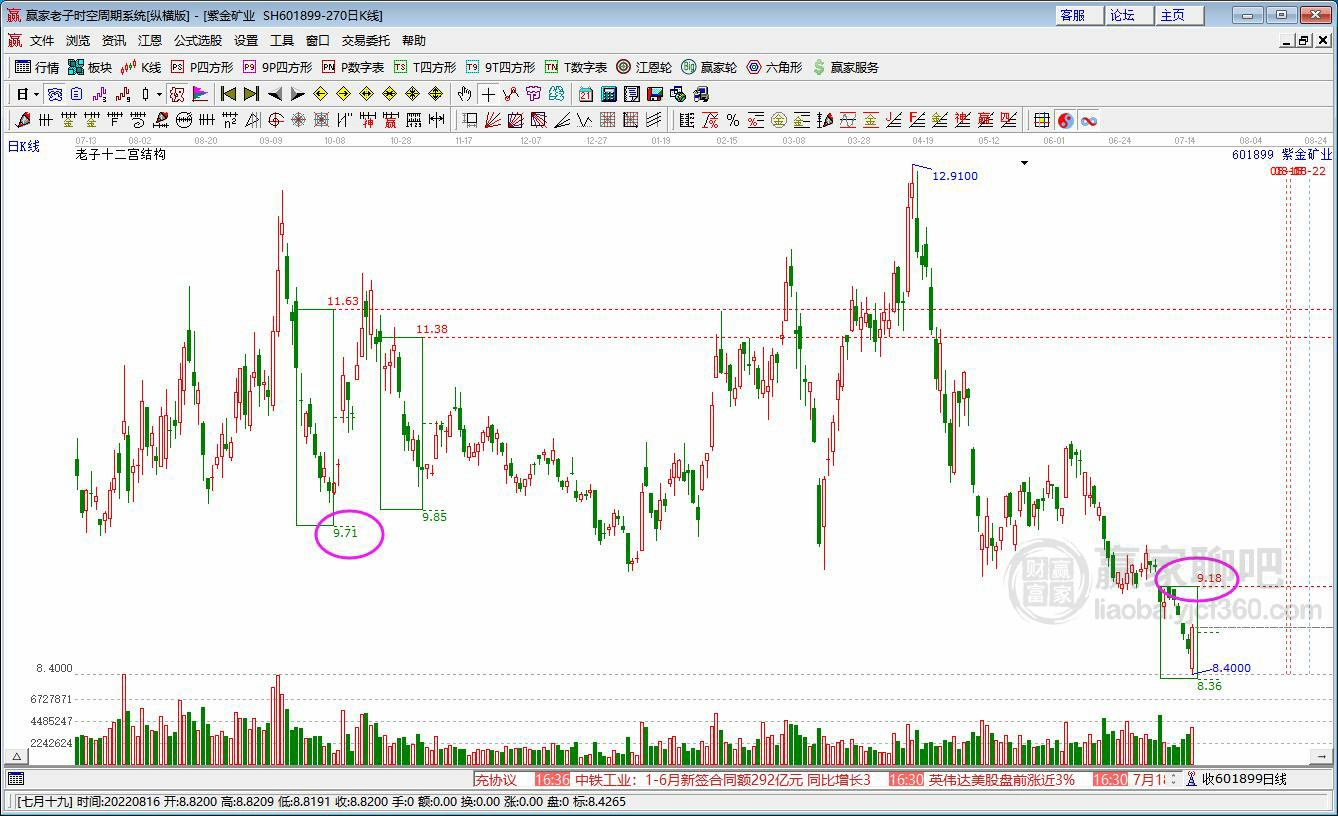The height and width of the screenshot is (816, 1338).
Task: Toggle the hand pan tool
Action: (465, 94)
